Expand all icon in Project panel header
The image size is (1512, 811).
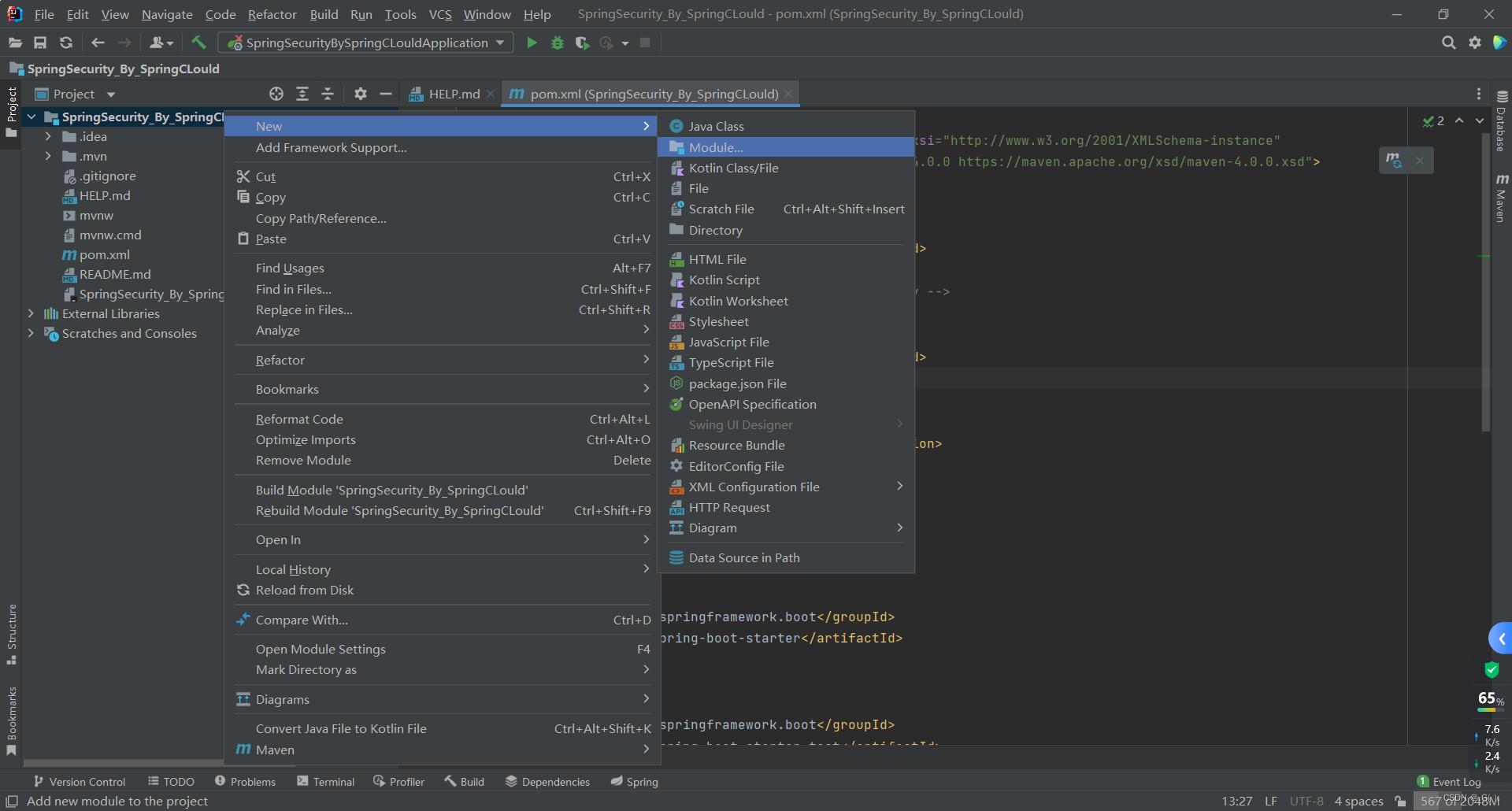click(302, 94)
